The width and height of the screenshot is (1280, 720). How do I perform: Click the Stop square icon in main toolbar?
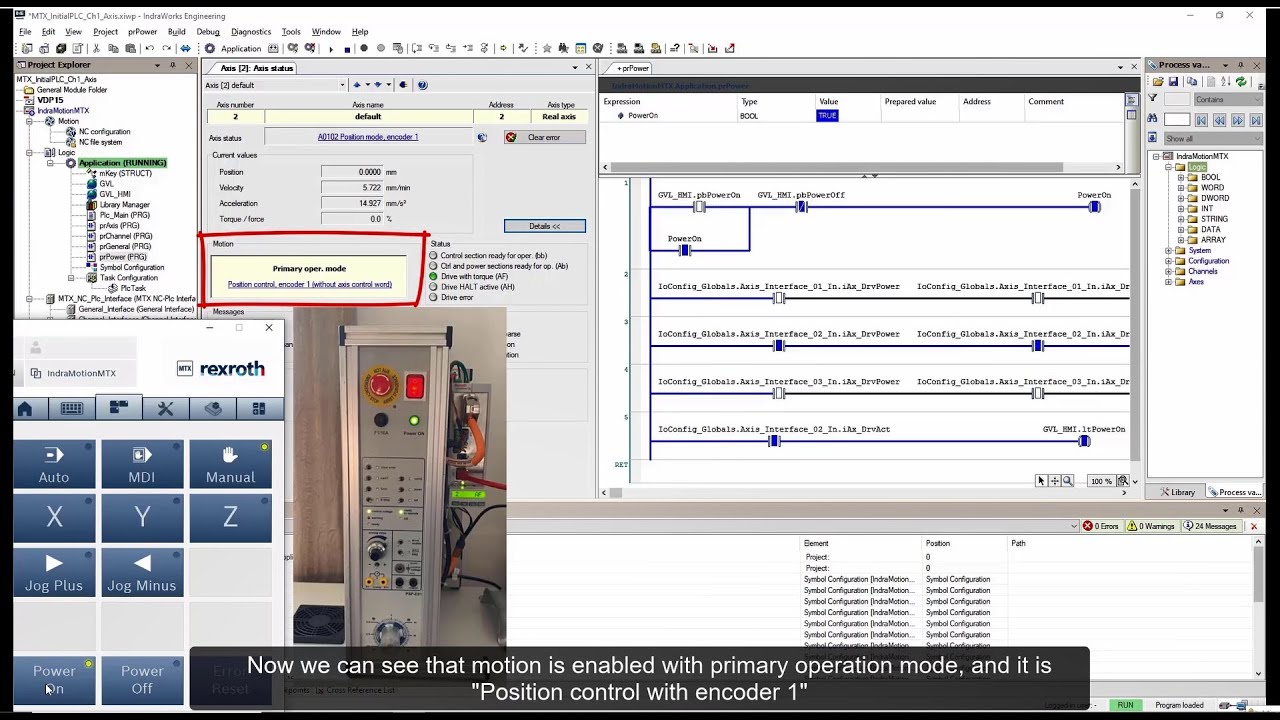point(347,48)
